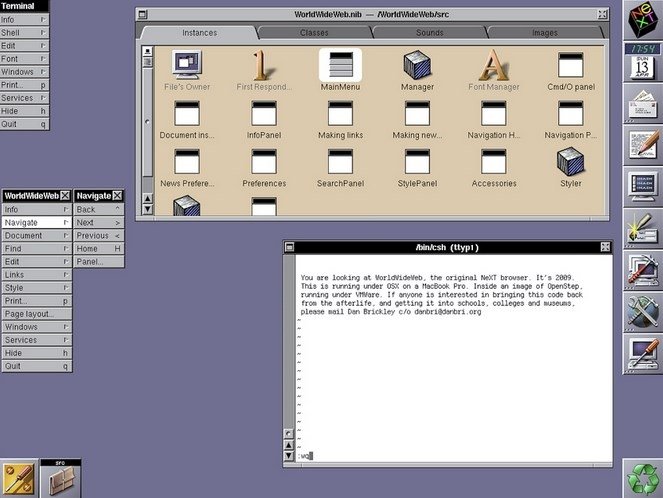Choose Quit in the Terminal menu

click(x=25, y=124)
